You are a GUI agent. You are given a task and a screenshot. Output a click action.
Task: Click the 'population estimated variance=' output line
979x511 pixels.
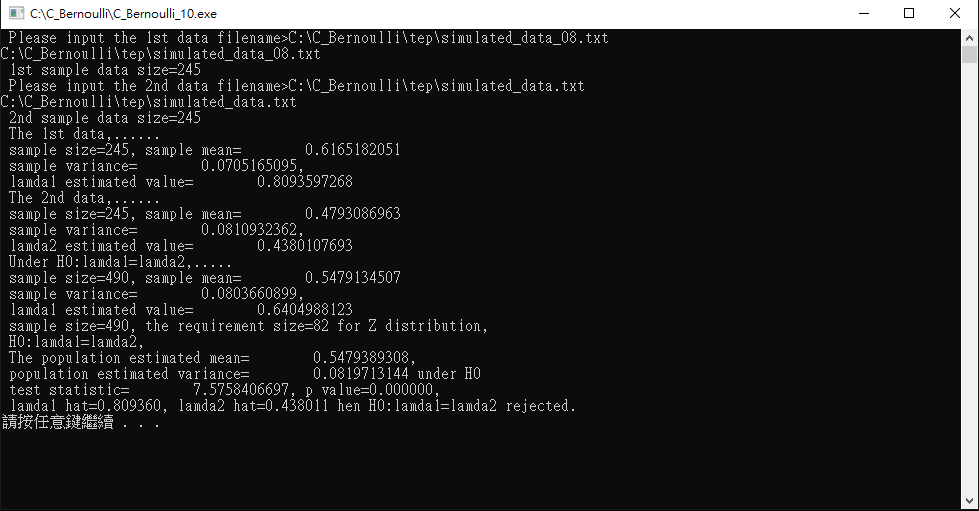[x=245, y=374]
